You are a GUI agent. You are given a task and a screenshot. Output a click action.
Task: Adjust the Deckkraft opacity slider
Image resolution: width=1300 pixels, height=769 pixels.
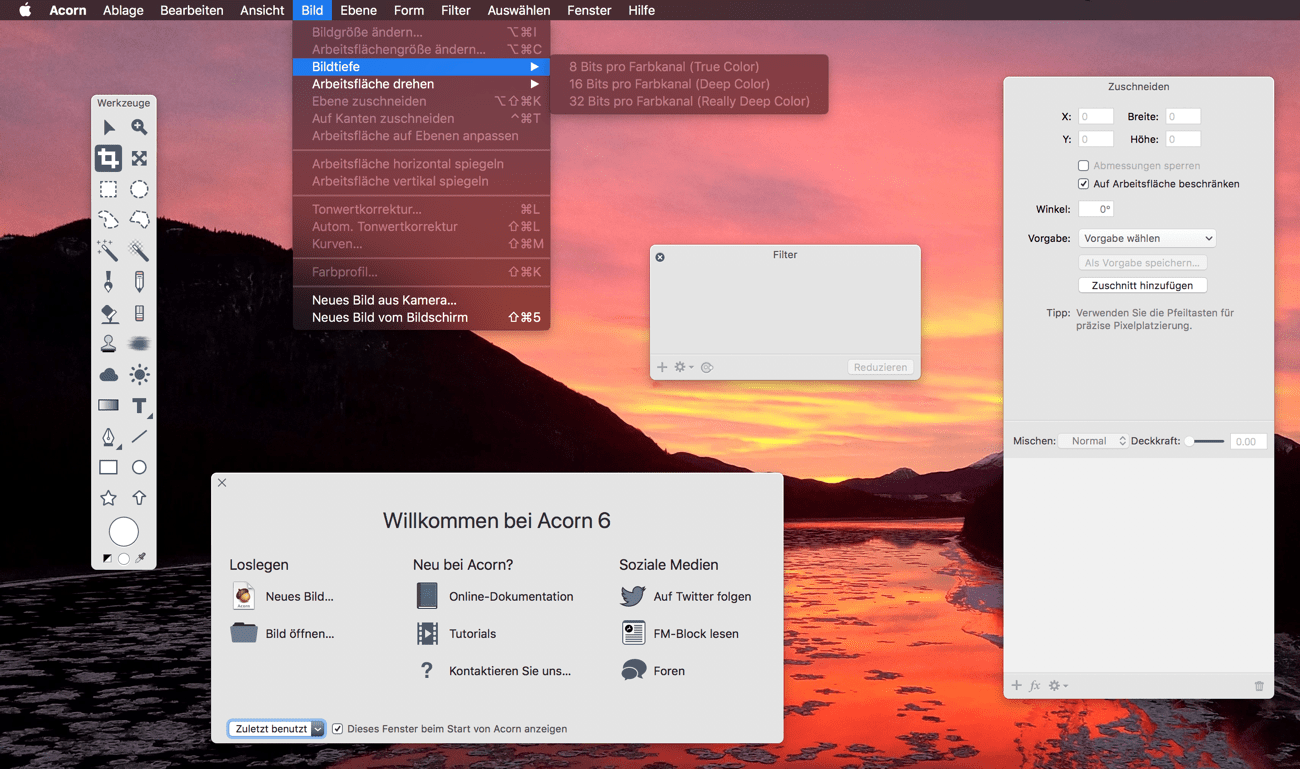pyautogui.click(x=1206, y=441)
